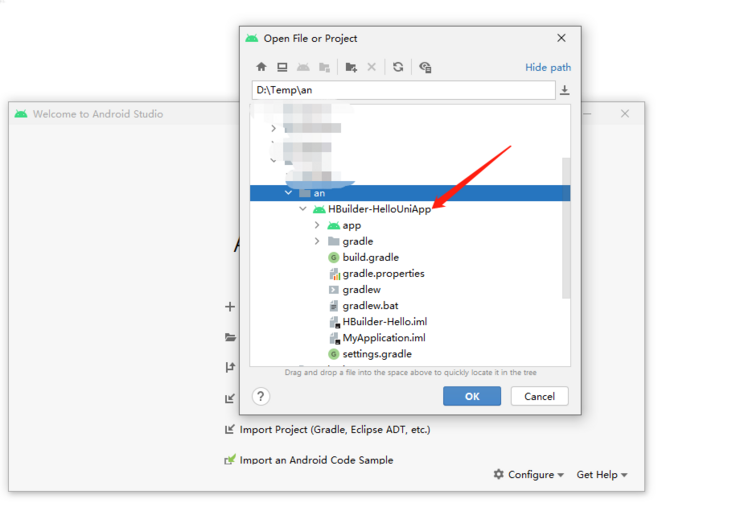Select the an folder row
The image size is (732, 532).
click(x=410, y=193)
